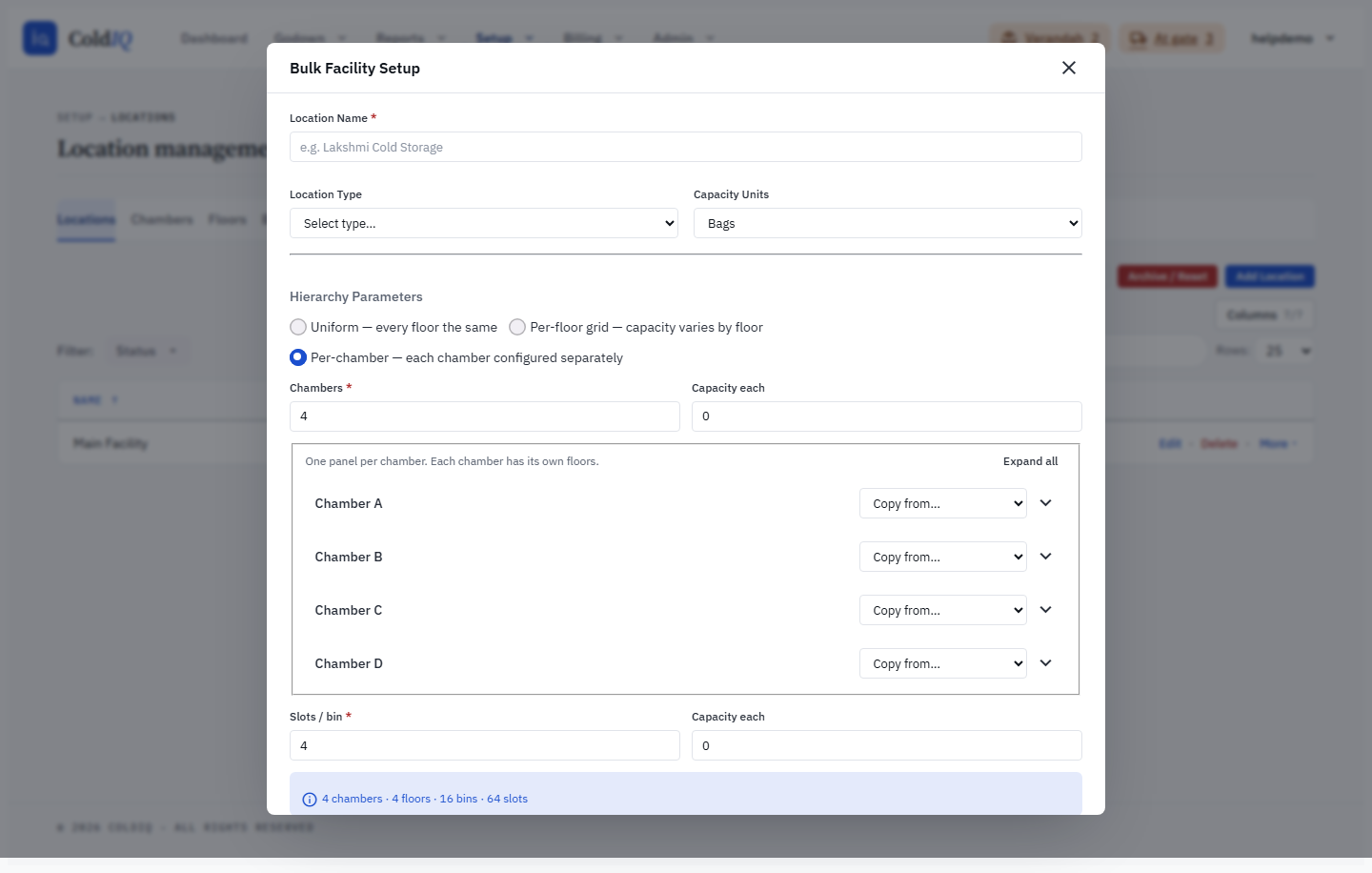Open the Status filter dropdown

(x=147, y=351)
